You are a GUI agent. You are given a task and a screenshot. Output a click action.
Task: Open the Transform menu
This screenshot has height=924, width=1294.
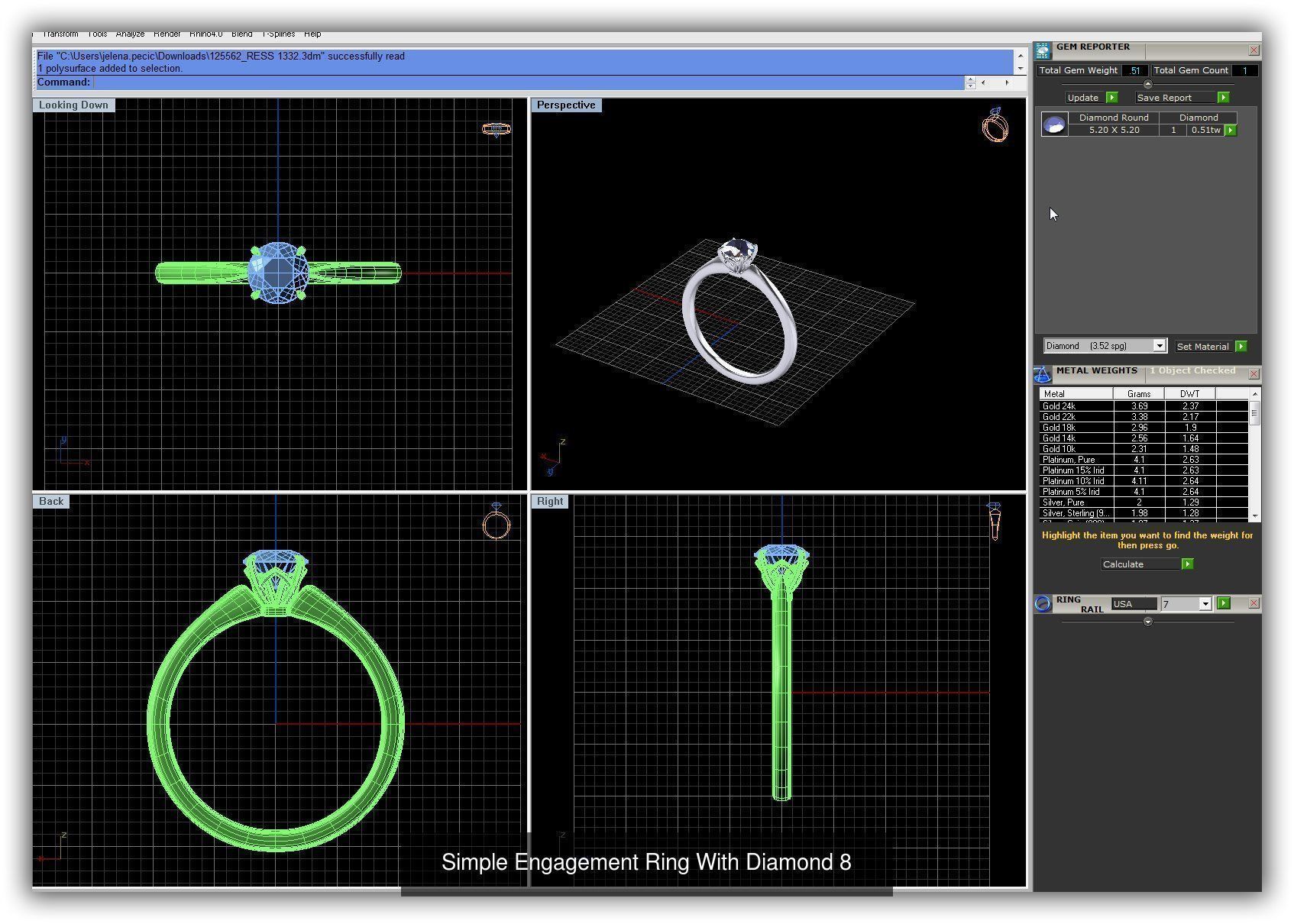tap(60, 34)
